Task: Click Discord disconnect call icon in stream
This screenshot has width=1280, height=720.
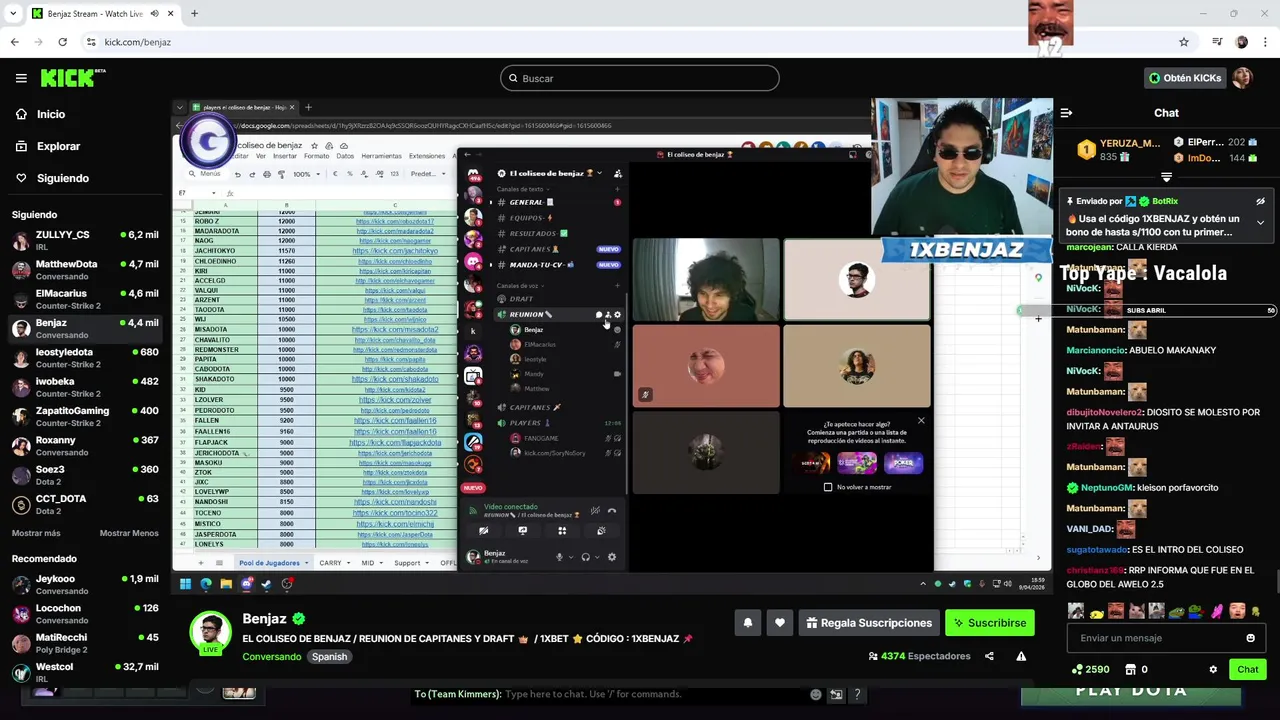Action: click(612, 511)
